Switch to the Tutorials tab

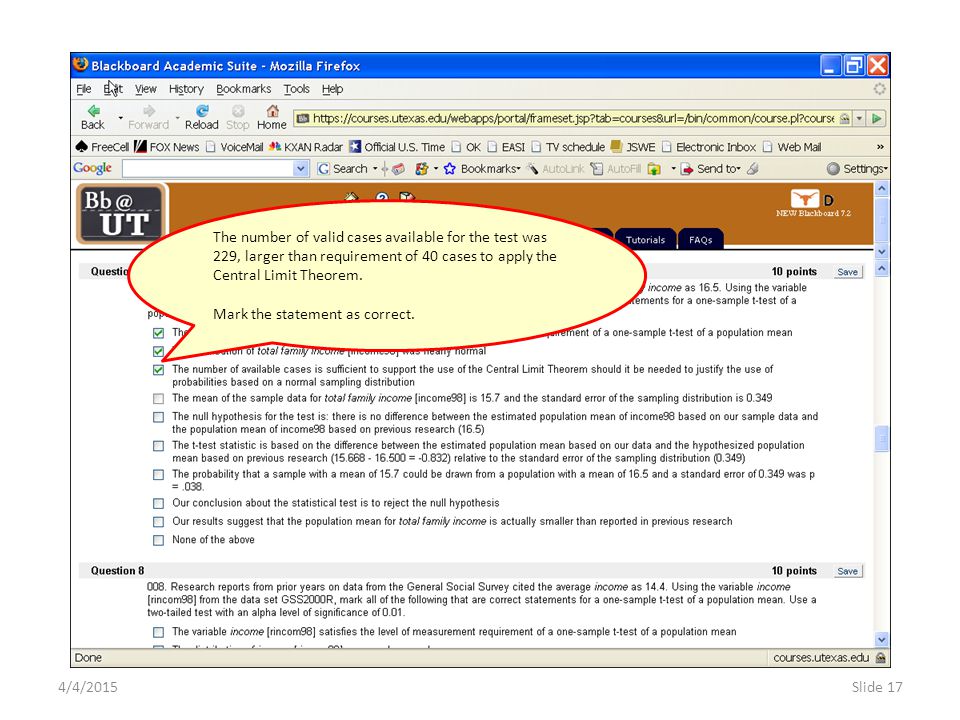pos(645,239)
